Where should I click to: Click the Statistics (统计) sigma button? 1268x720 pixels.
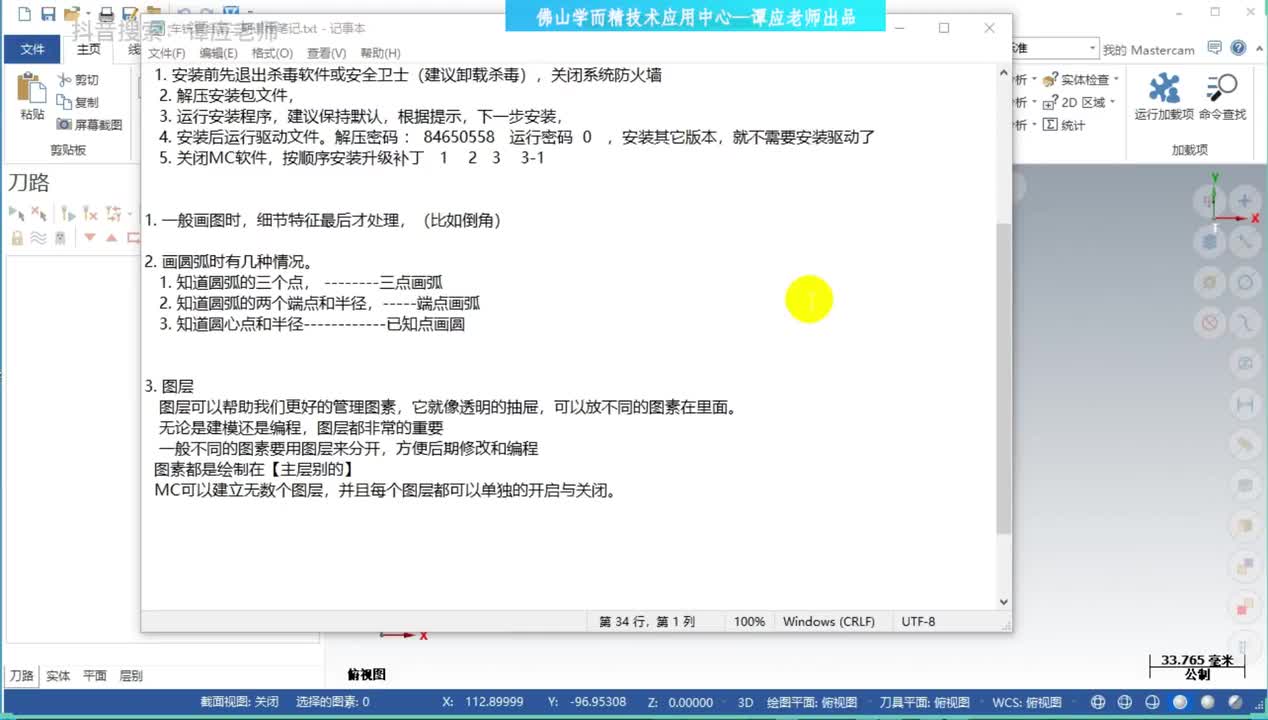point(1064,125)
